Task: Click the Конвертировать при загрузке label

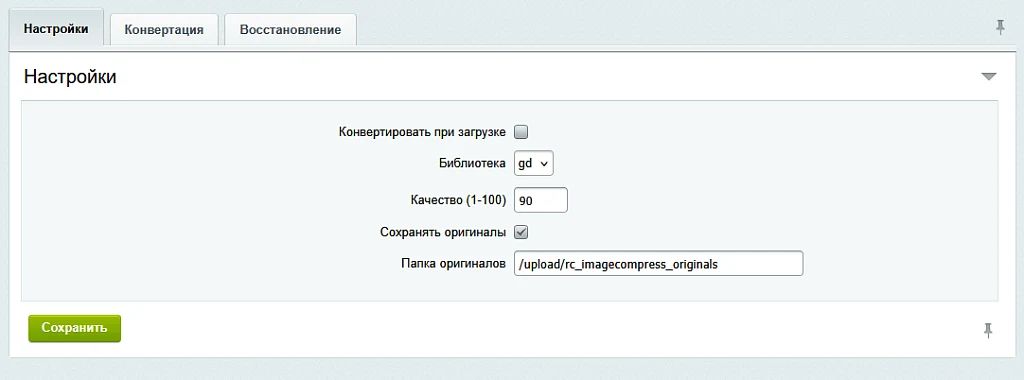Action: [x=423, y=132]
